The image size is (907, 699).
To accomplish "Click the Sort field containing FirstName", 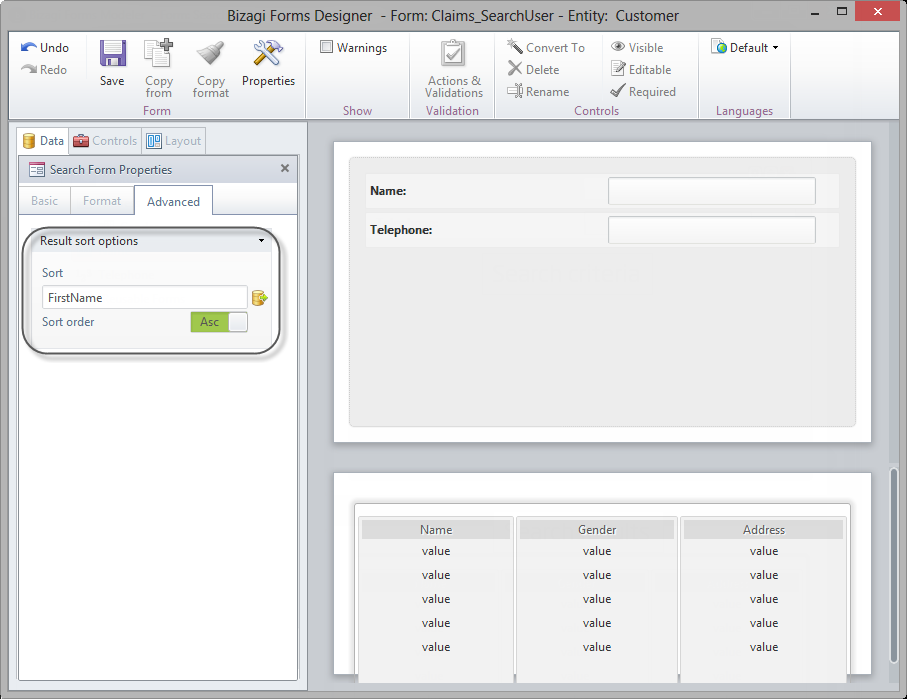I will click(x=145, y=297).
